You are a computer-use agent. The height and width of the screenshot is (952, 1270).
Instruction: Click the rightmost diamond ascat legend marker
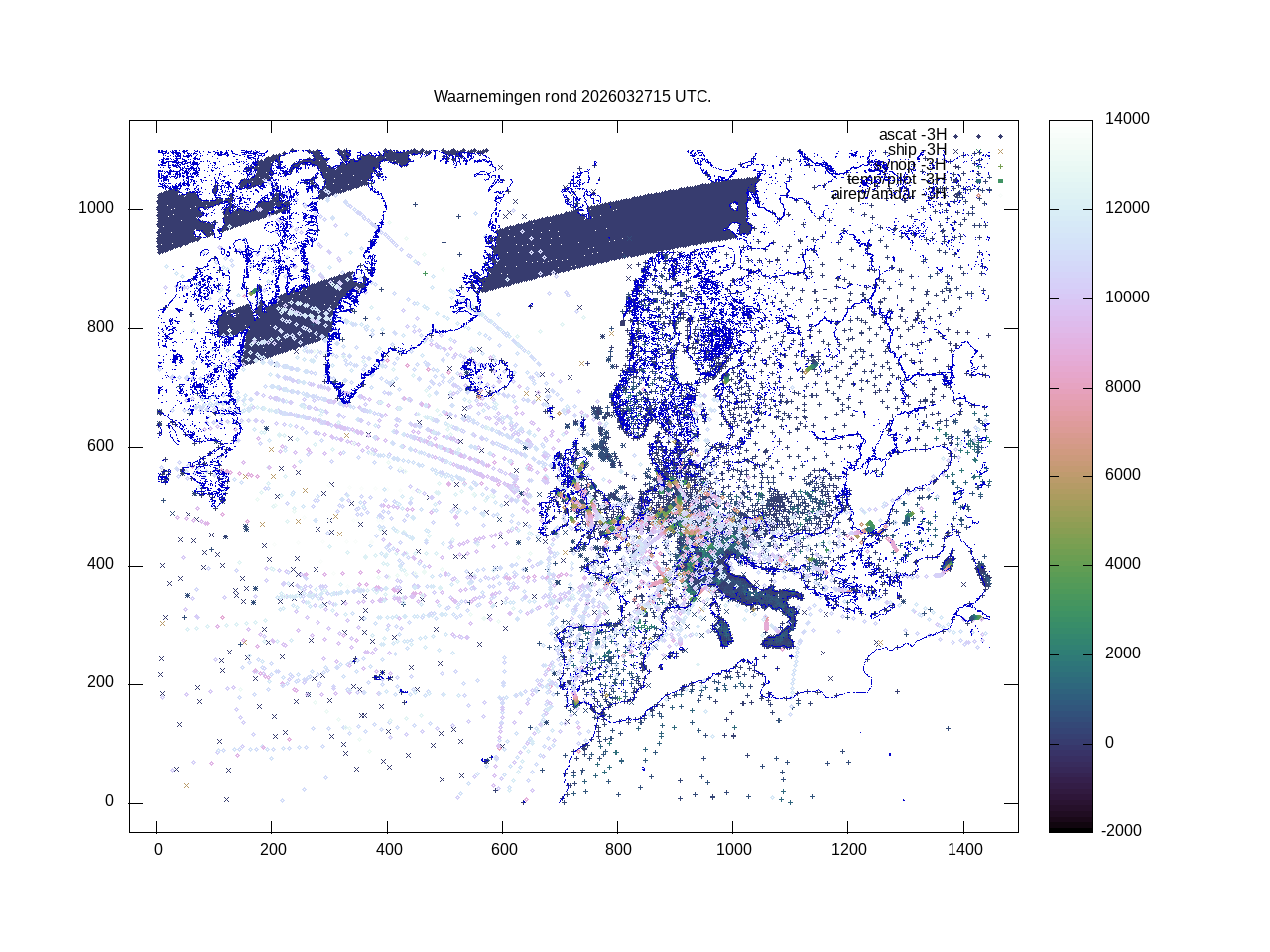coord(1000,136)
